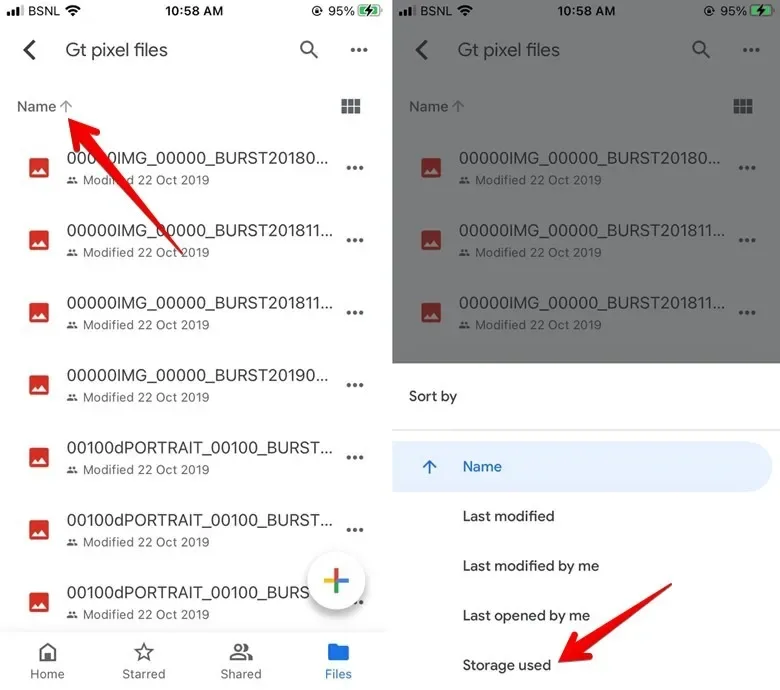Tap ascending arrow beside Name in Sort by

(429, 467)
